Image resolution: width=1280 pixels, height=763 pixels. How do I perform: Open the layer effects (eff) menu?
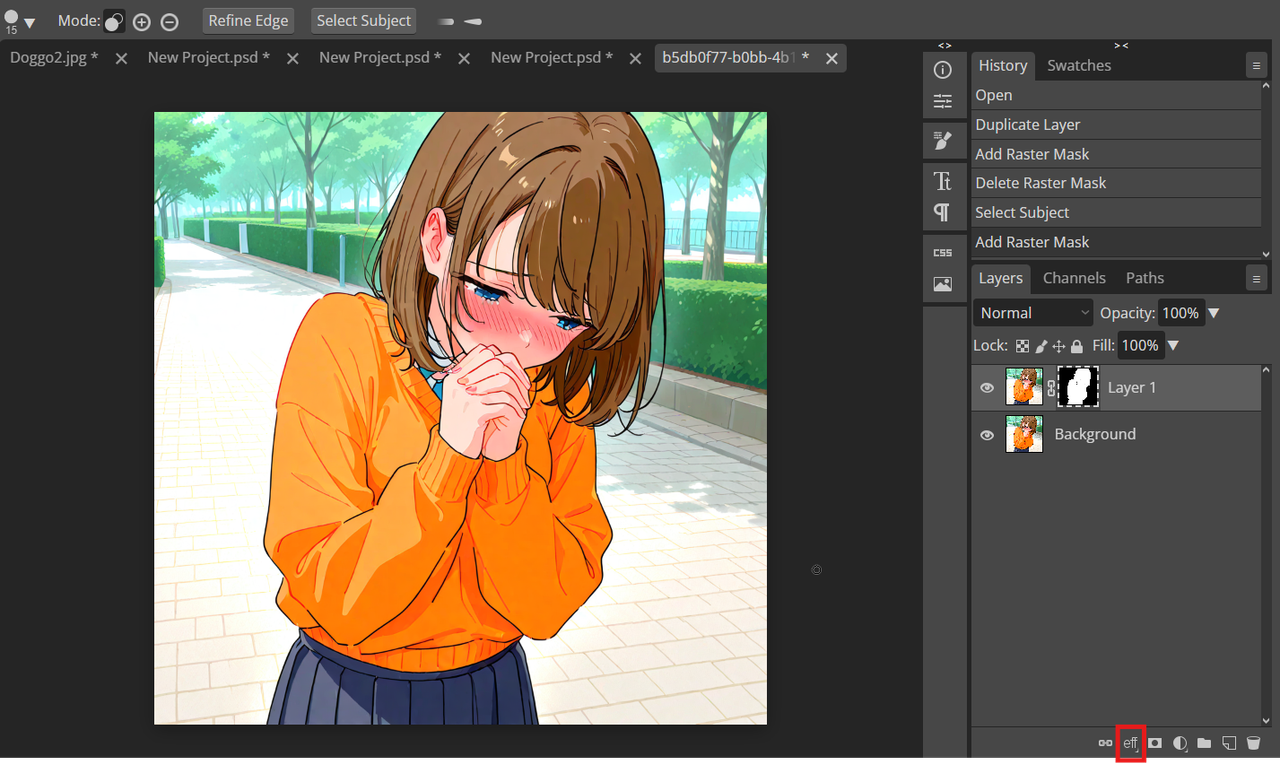click(1131, 743)
